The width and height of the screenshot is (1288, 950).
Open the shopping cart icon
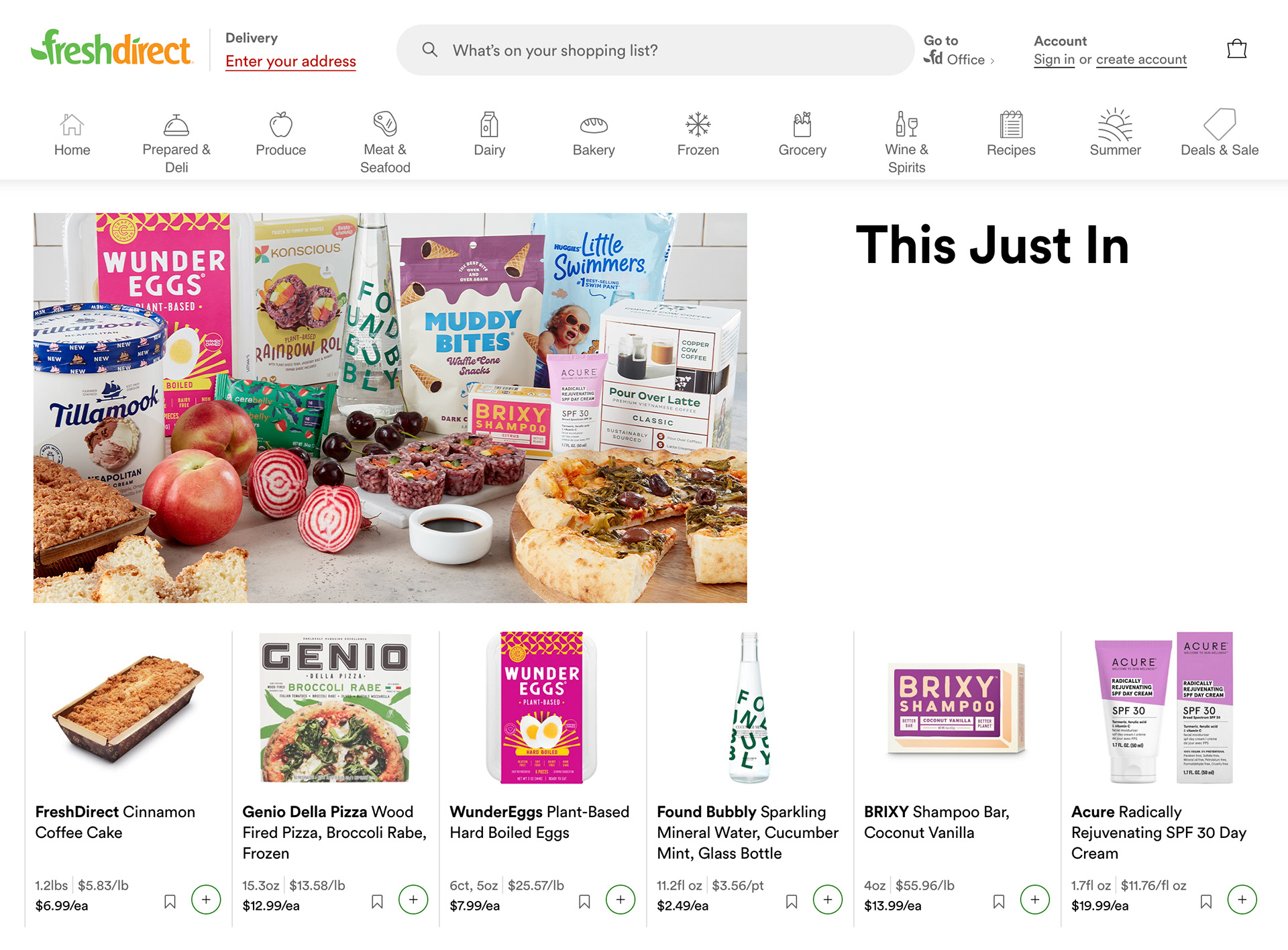point(1236,49)
